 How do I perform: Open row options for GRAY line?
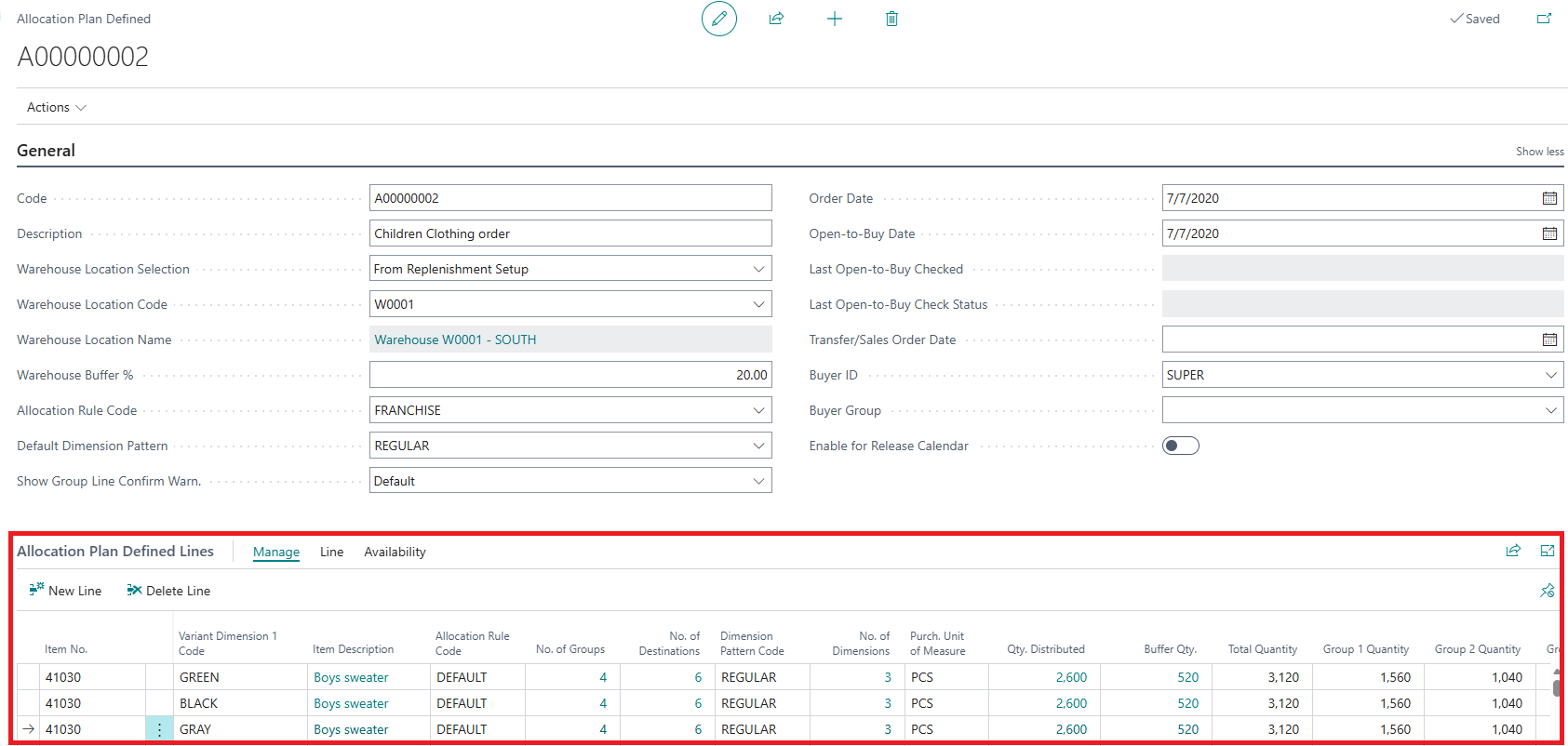point(159,729)
